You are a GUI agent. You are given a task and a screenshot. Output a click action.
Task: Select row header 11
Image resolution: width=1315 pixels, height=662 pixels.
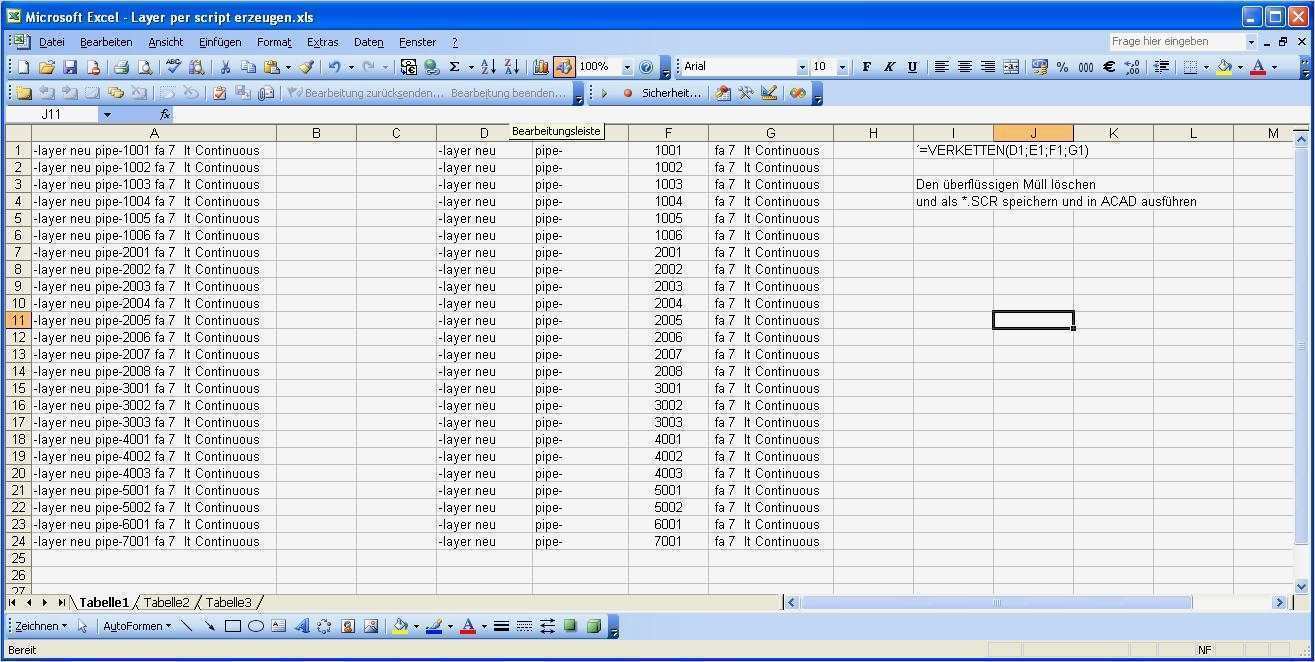coord(18,321)
